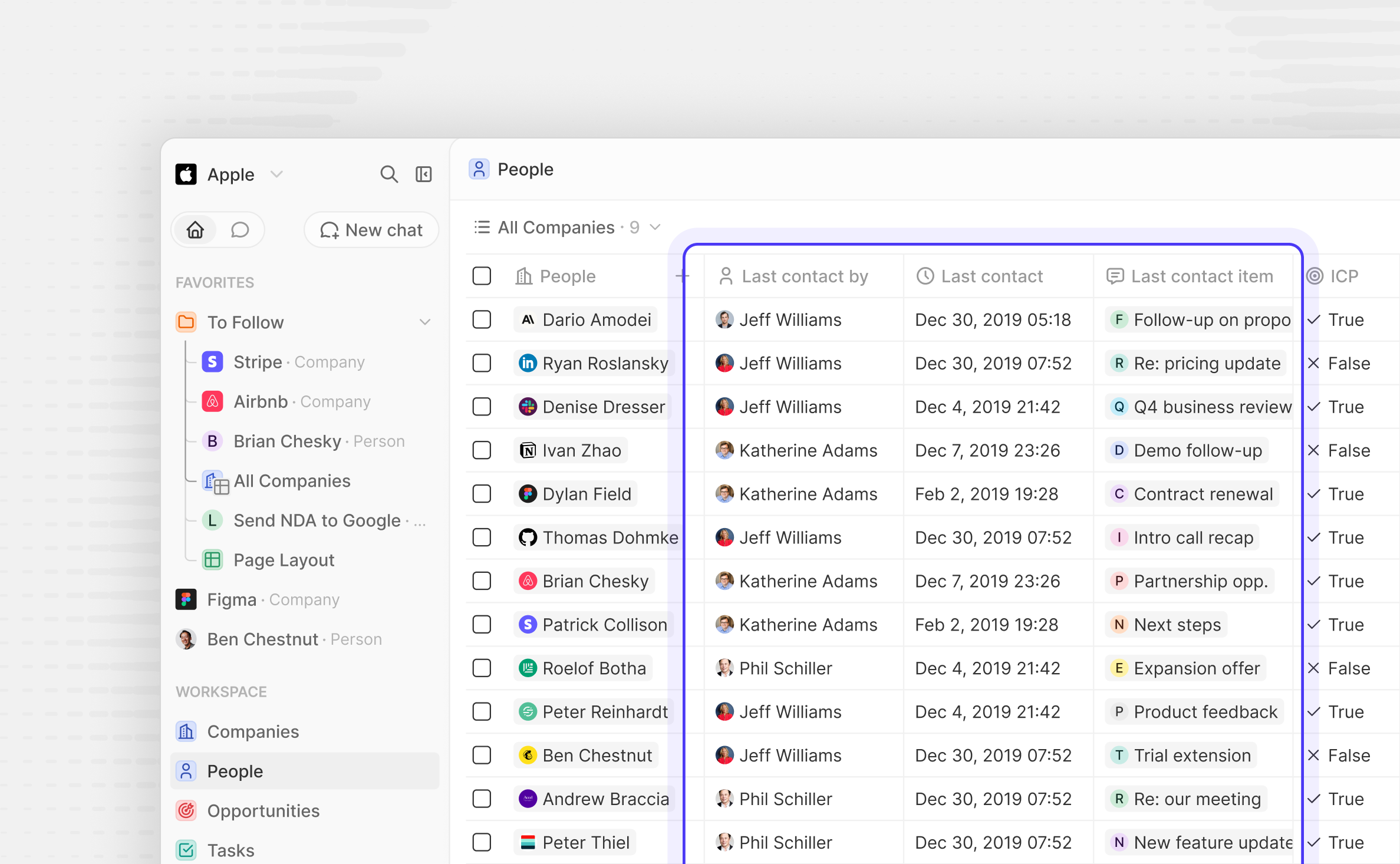The width and height of the screenshot is (1400, 864).
Task: Click the LinkedIn icon beside Ryan Roslansky
Action: tap(528, 363)
